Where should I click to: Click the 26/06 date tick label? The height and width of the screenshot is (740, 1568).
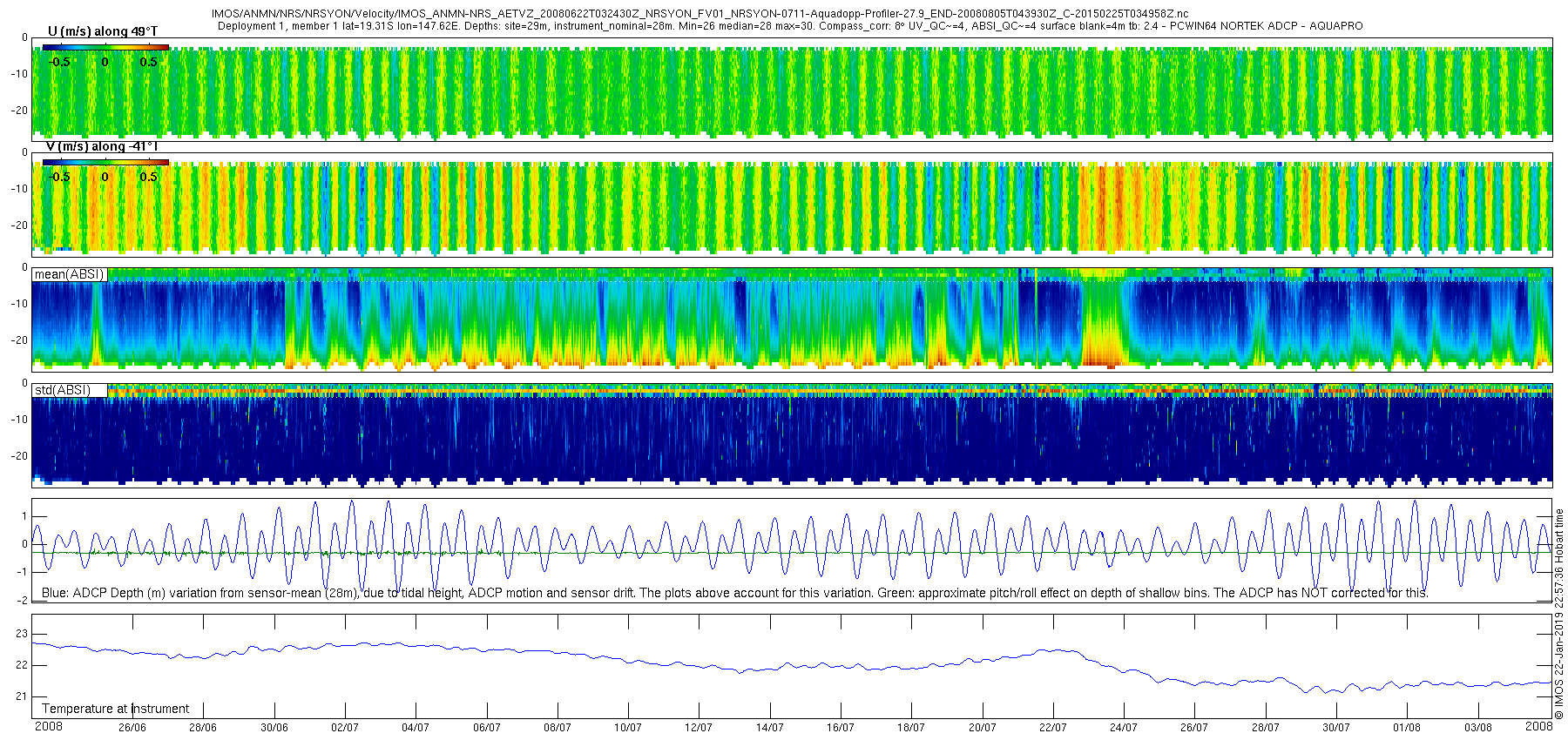pos(132,728)
